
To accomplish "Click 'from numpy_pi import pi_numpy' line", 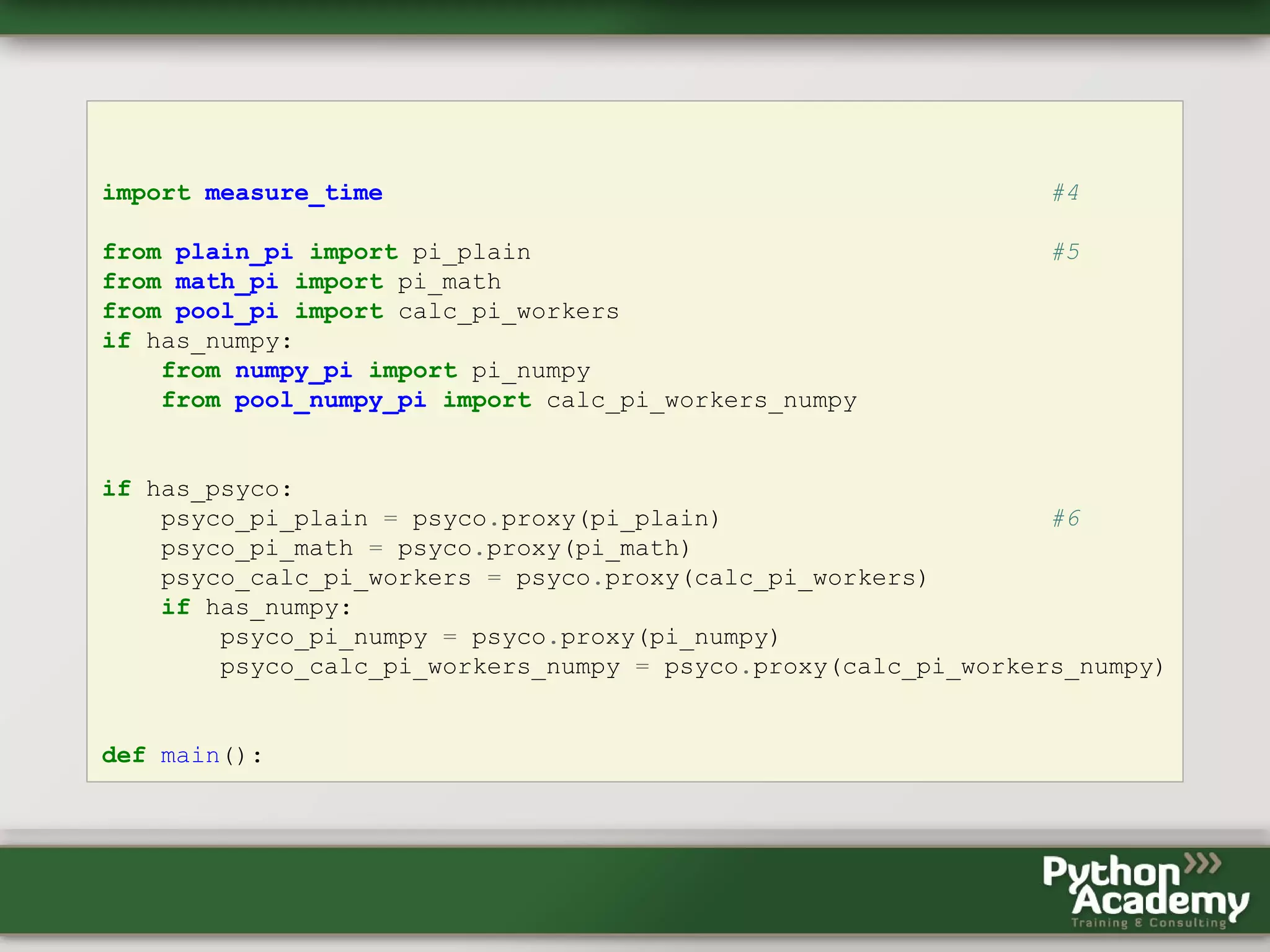I will [376, 371].
